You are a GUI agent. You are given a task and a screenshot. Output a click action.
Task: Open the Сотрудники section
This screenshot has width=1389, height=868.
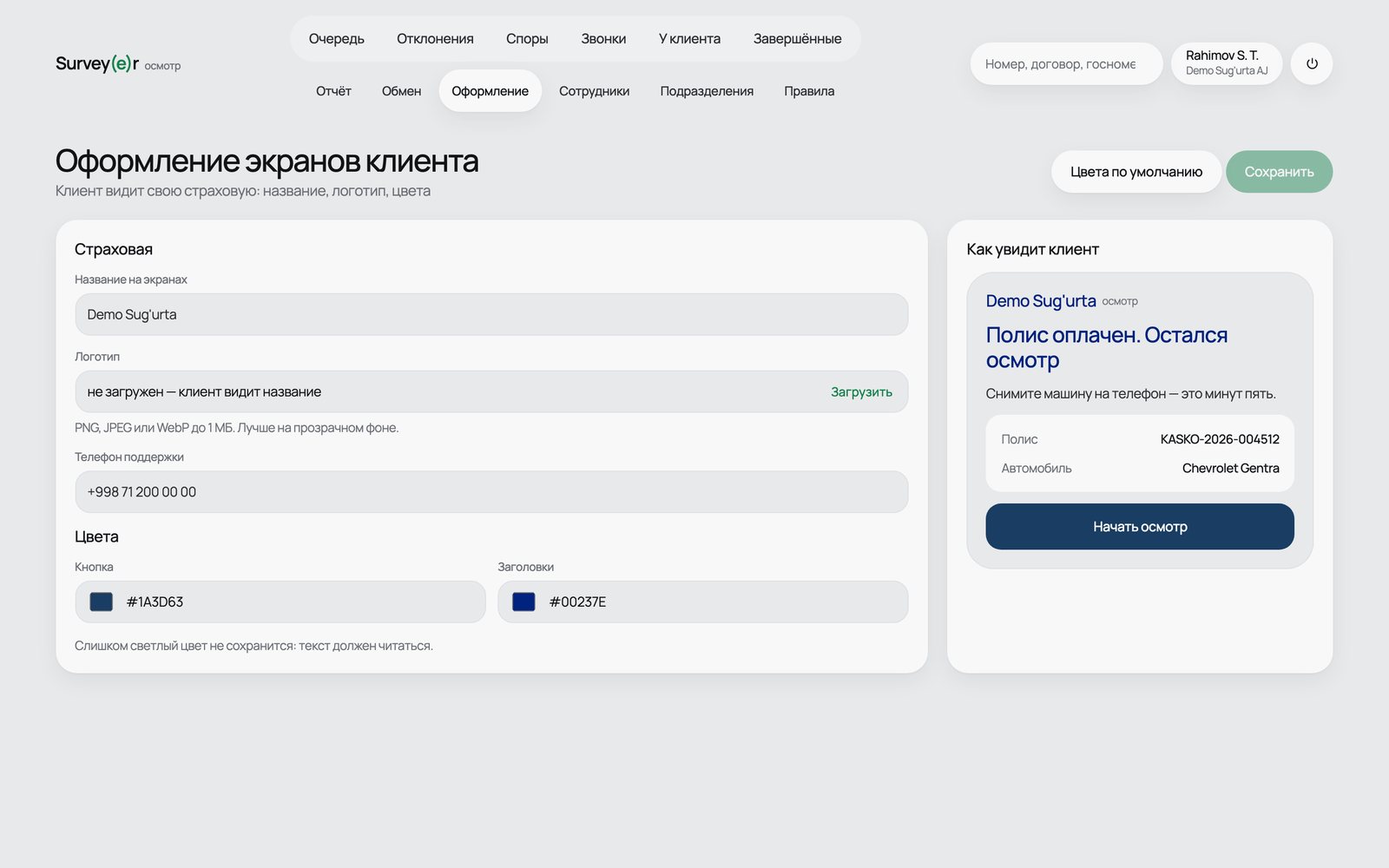point(594,91)
